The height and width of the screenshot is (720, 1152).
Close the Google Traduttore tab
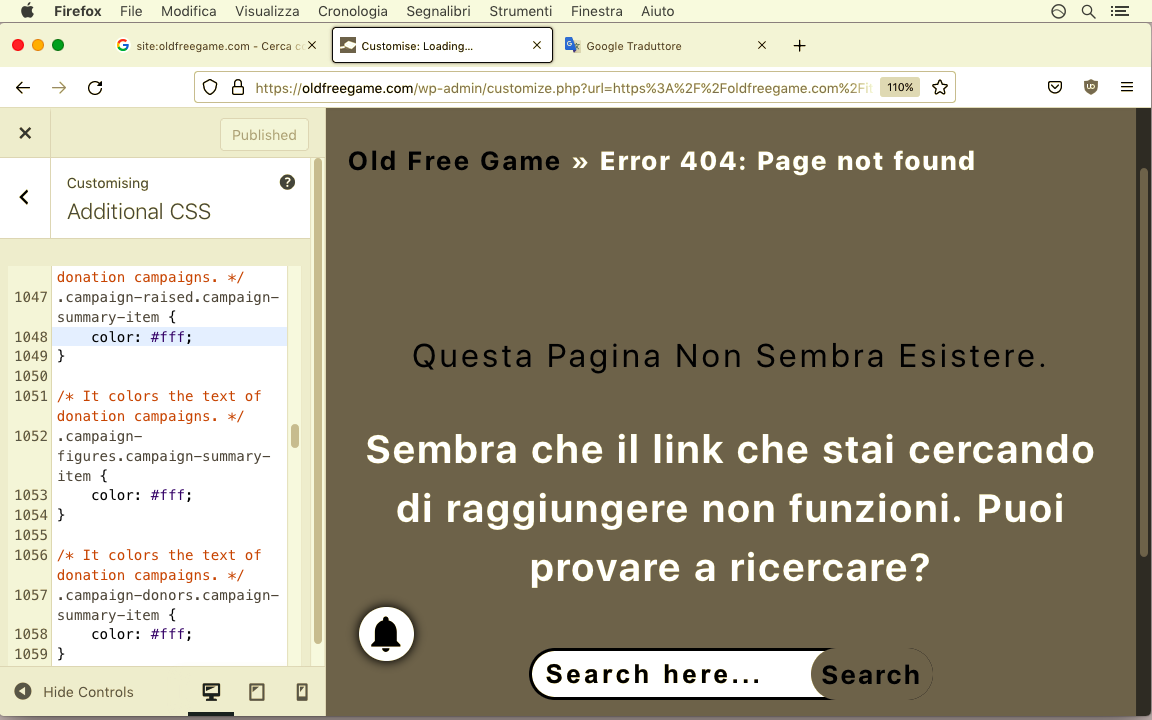(762, 46)
